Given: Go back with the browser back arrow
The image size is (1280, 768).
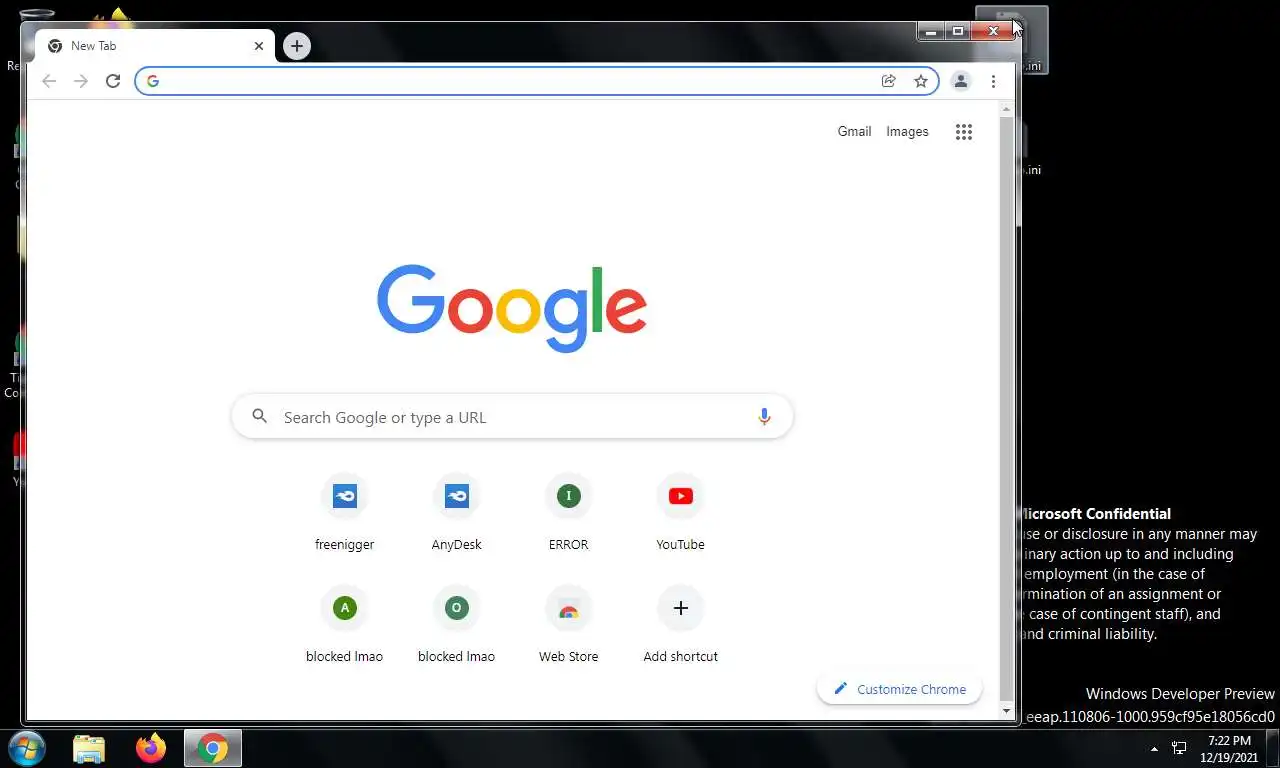Looking at the screenshot, I should coord(49,81).
